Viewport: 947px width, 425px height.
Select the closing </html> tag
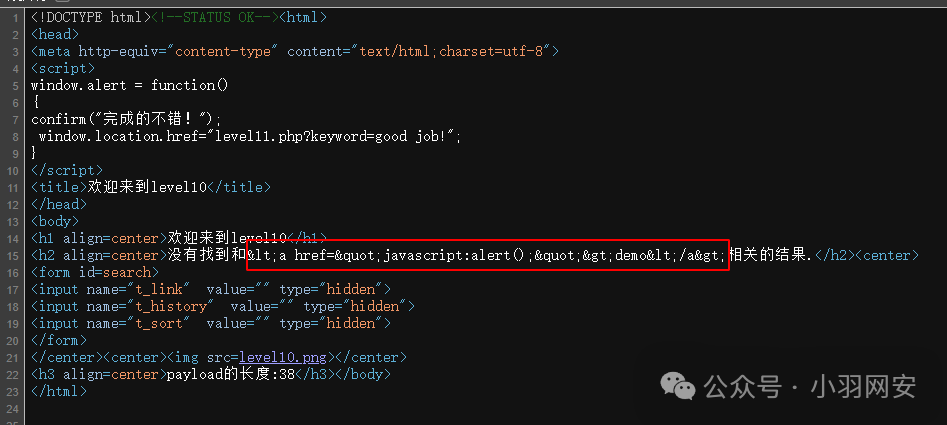59,391
